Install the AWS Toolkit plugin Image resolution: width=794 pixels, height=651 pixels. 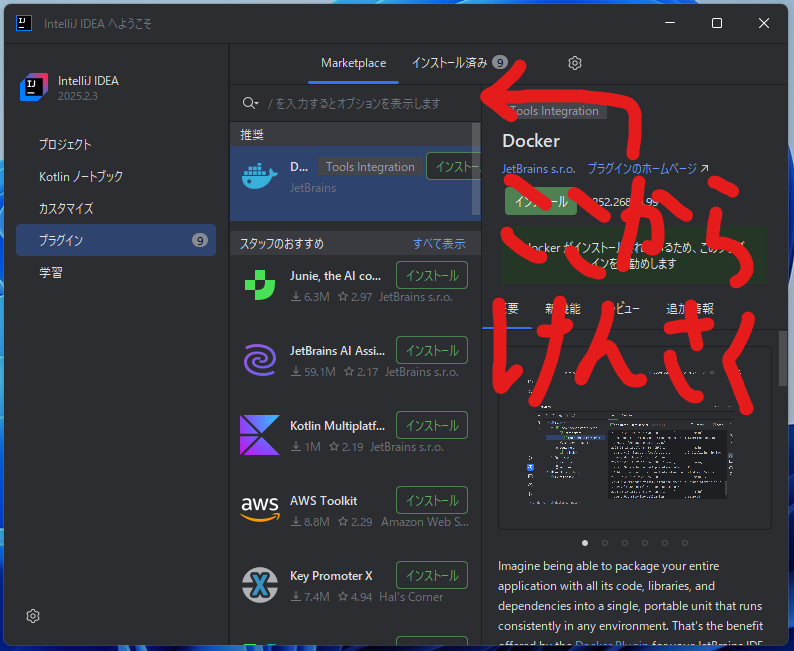pyautogui.click(x=432, y=500)
